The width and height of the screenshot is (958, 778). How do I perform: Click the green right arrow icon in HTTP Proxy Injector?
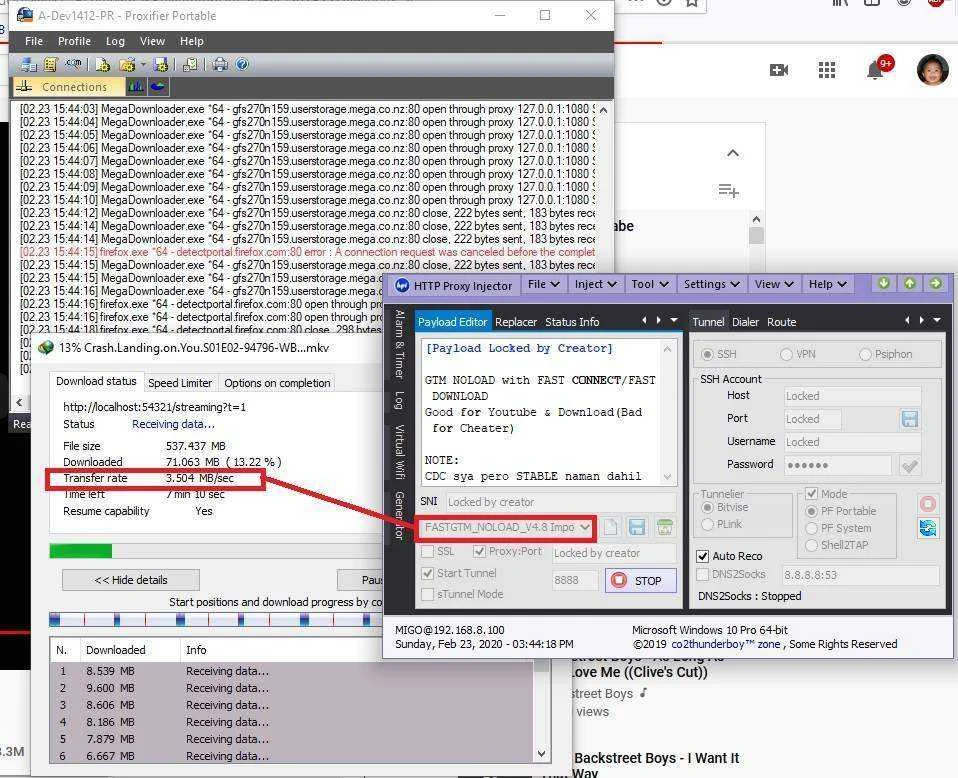point(936,283)
